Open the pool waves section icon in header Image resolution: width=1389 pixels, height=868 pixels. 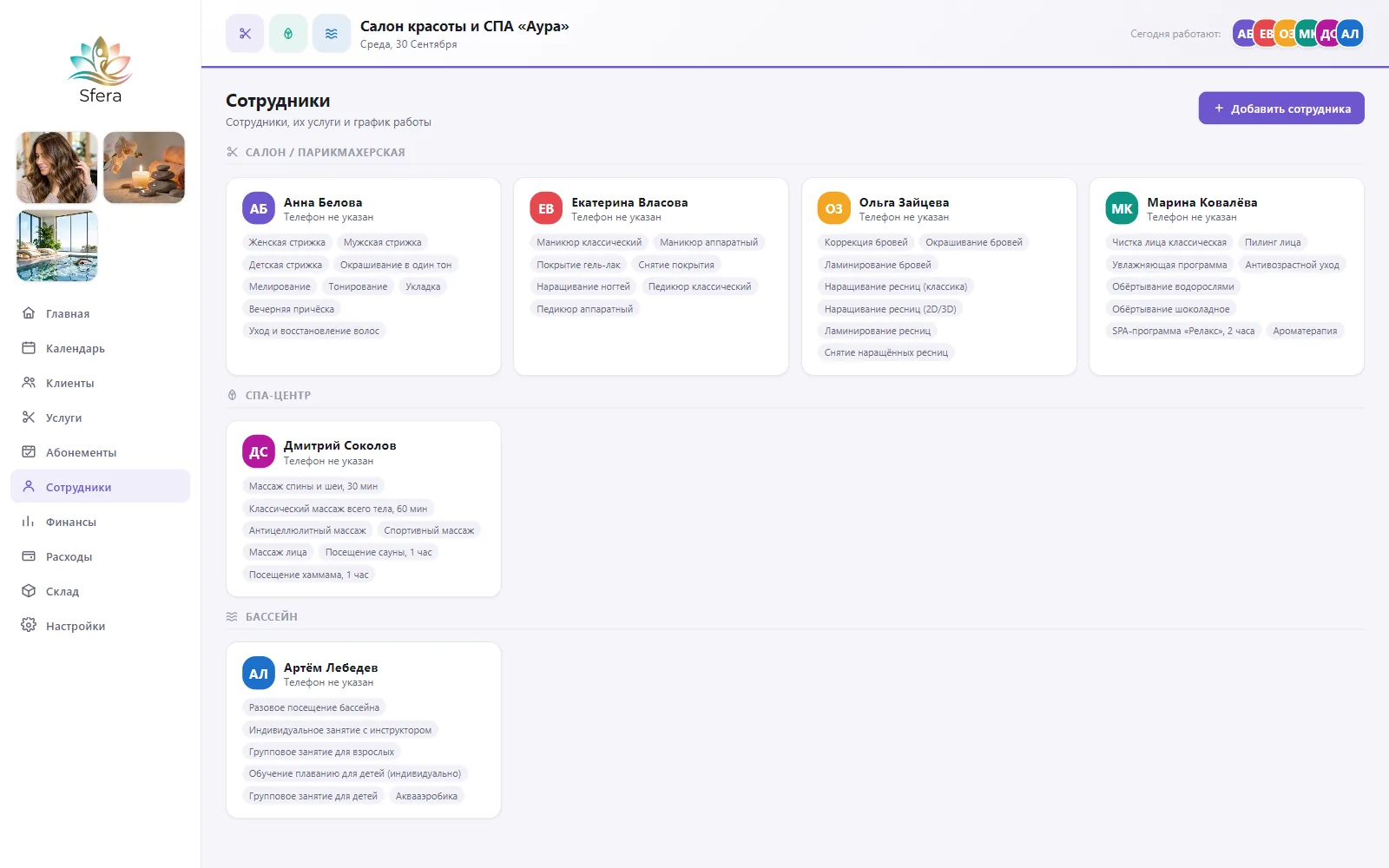(332, 34)
